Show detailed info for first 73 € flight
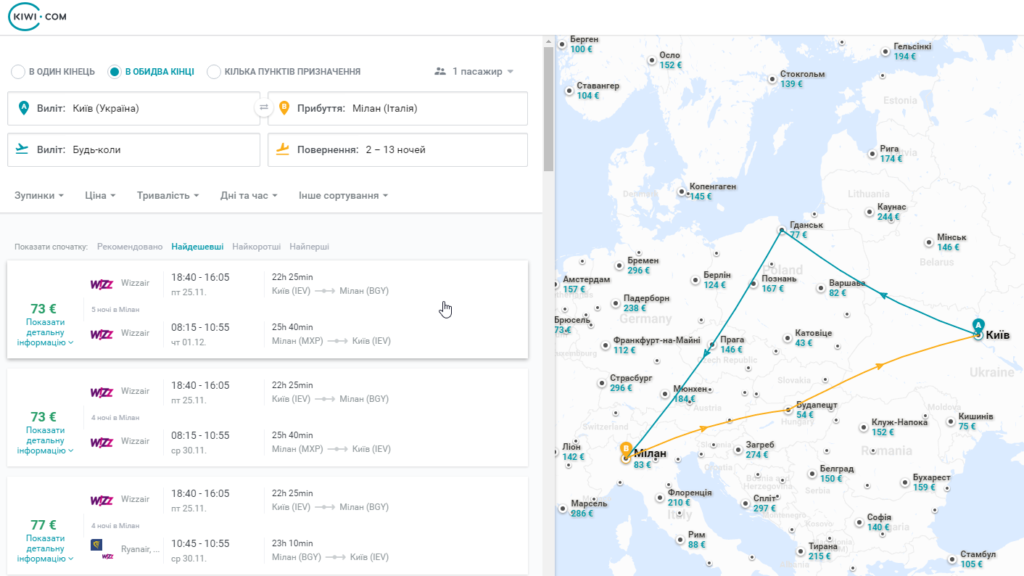The height and width of the screenshot is (576, 1024). click(x=45, y=332)
